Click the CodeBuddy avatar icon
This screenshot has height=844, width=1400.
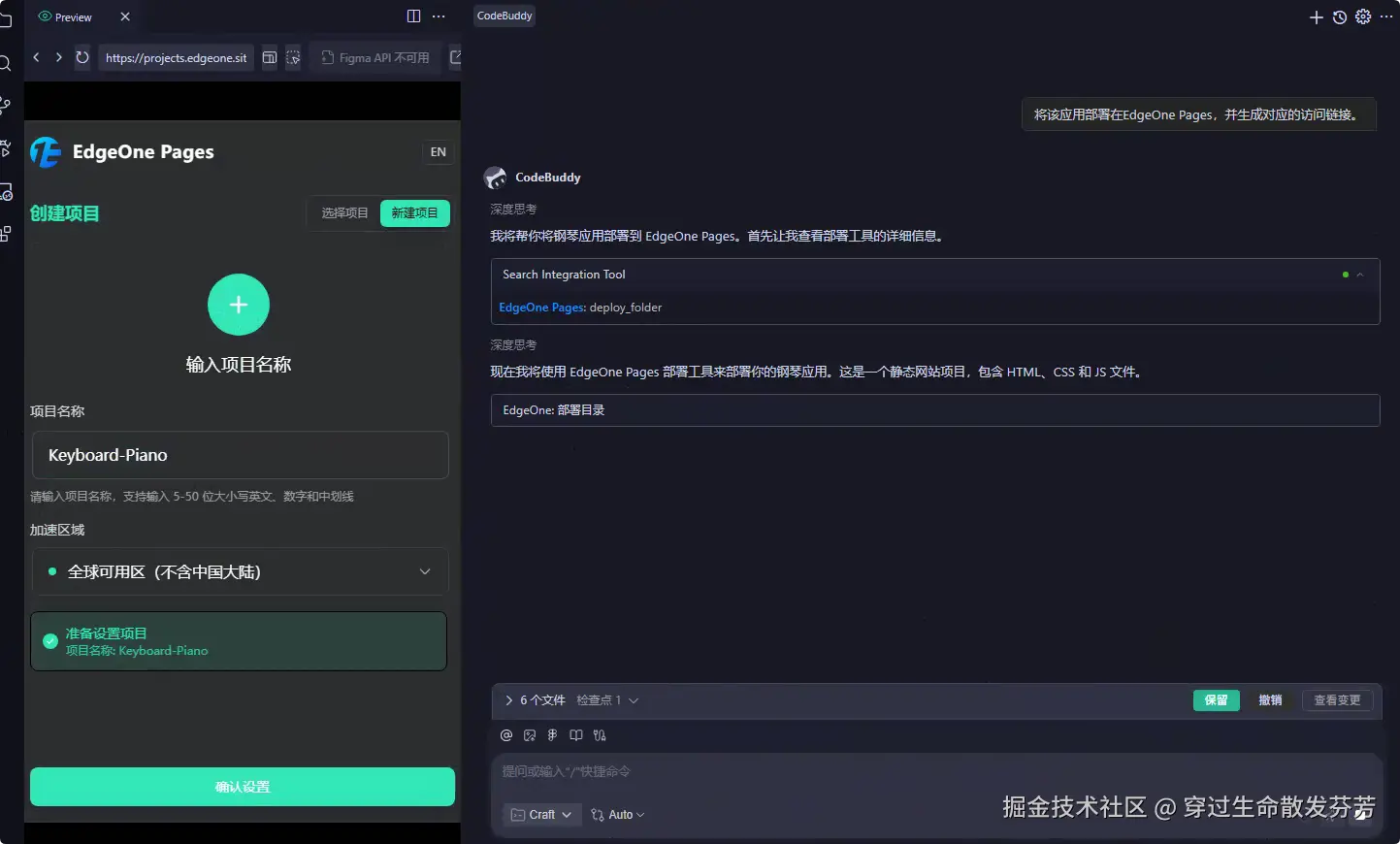(x=496, y=178)
